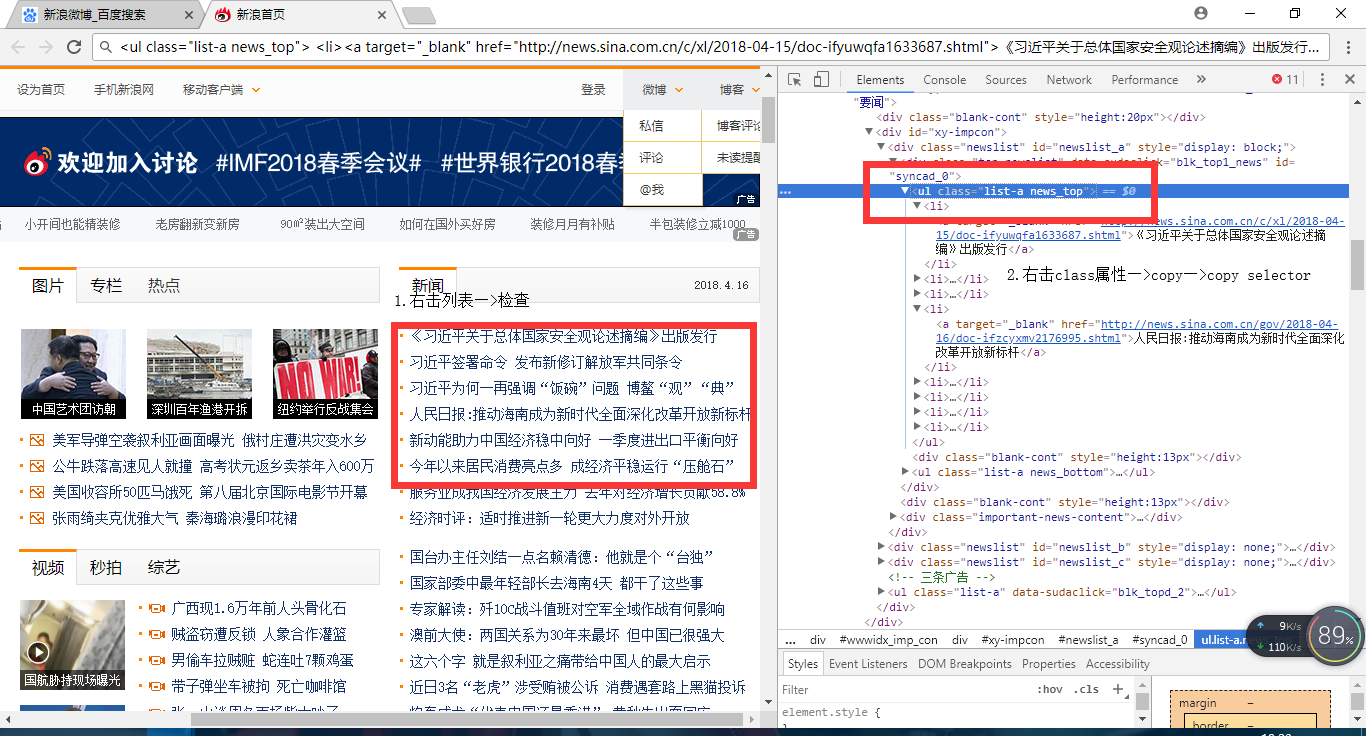1366x736 pixels.
Task: Expand the newslist_b div node
Action: [x=881, y=547]
